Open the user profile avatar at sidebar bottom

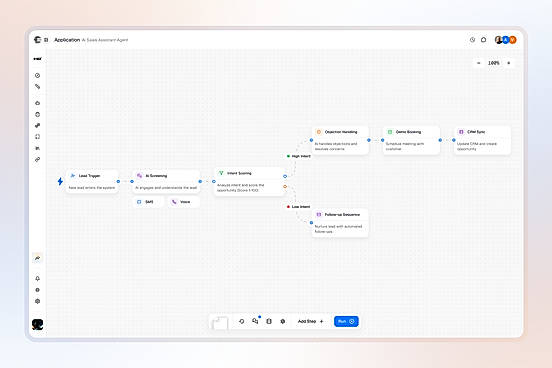(x=38, y=324)
